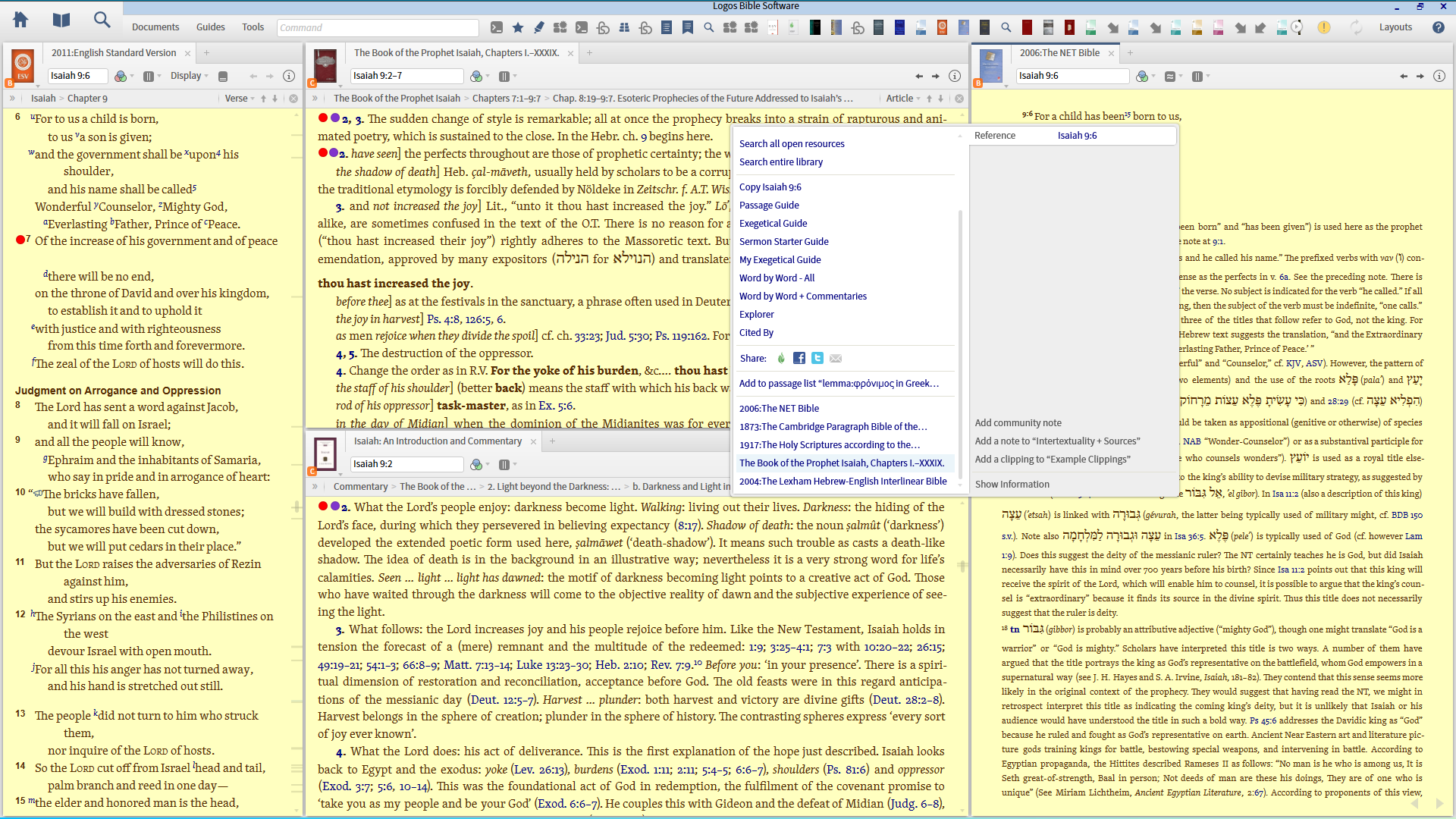Toggle NET Bible panel inline view icon

(1170, 76)
